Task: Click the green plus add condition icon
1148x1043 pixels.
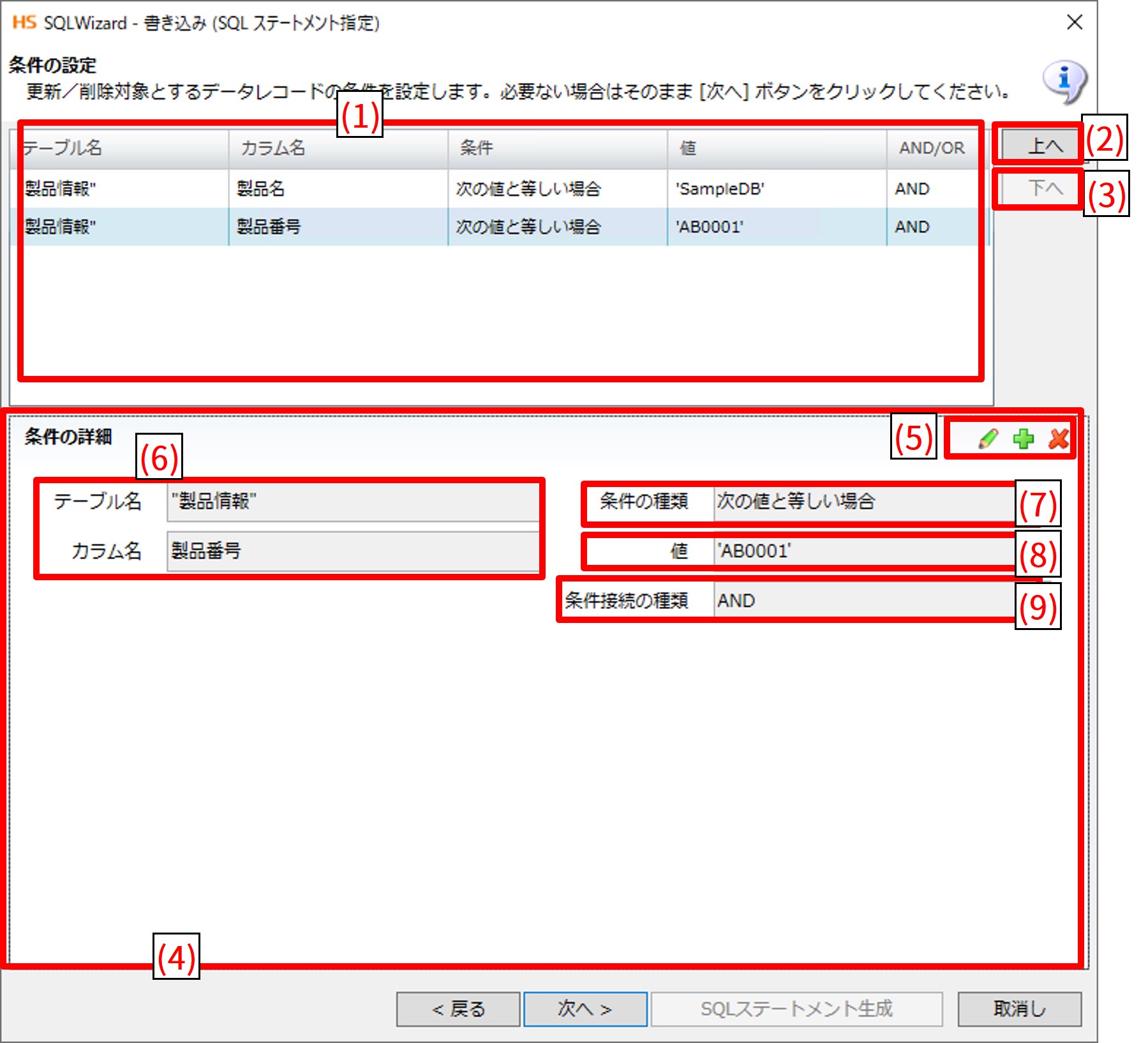Action: pos(1024,439)
